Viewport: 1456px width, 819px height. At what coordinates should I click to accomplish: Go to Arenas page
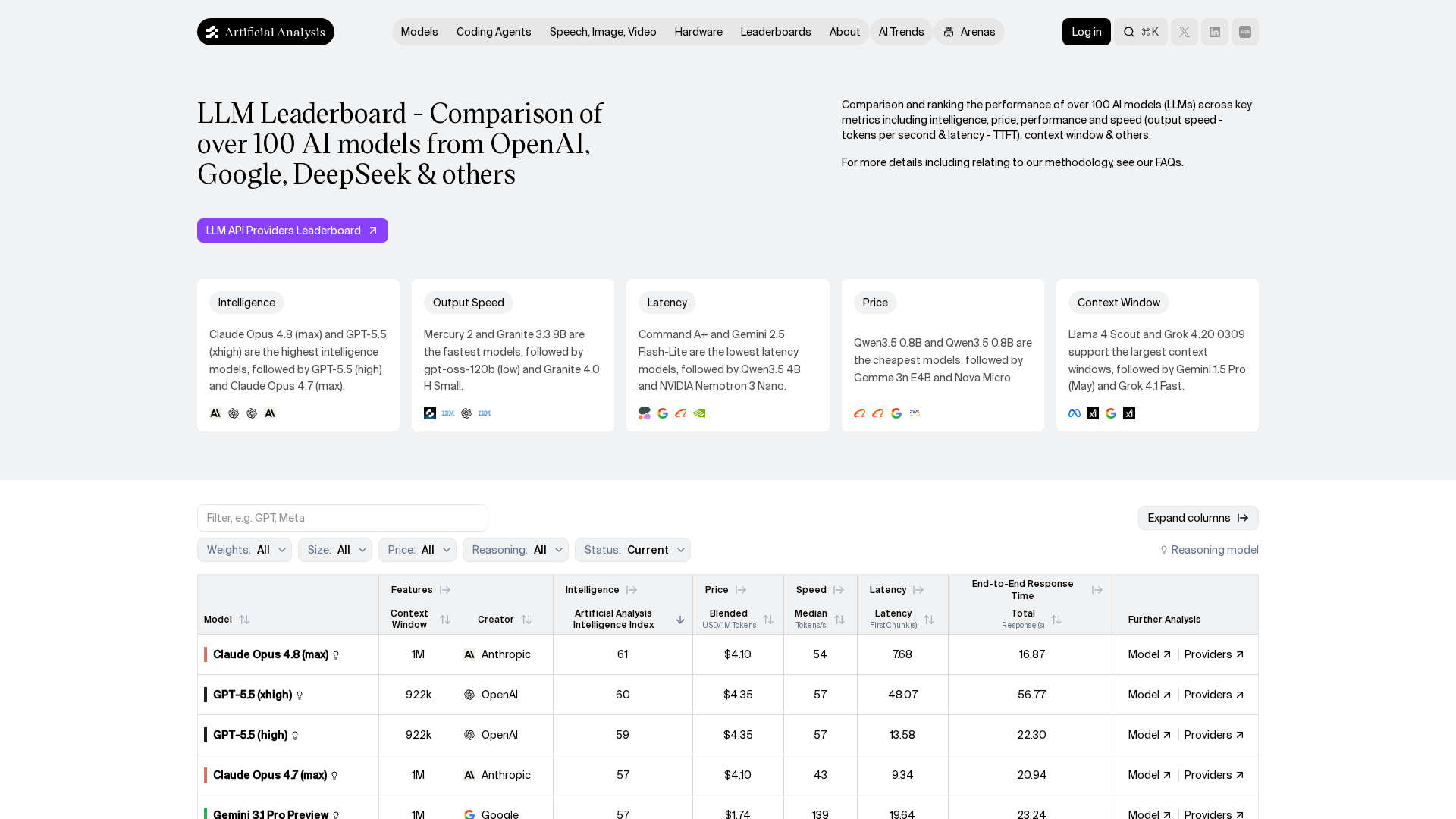tap(969, 32)
